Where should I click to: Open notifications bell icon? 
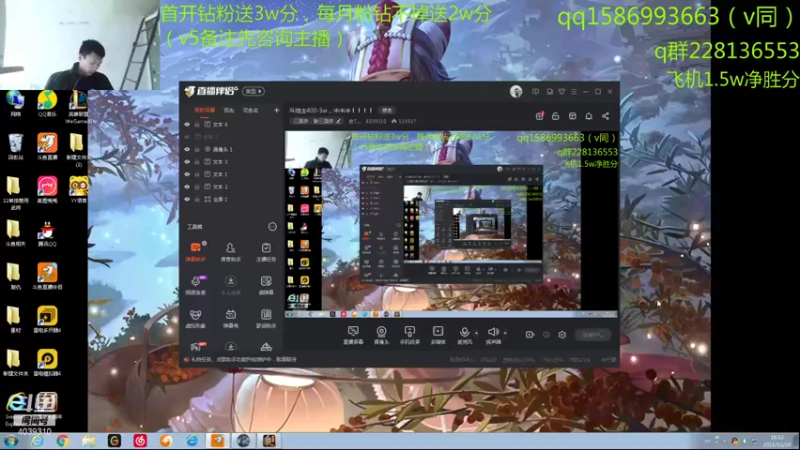(x=589, y=116)
